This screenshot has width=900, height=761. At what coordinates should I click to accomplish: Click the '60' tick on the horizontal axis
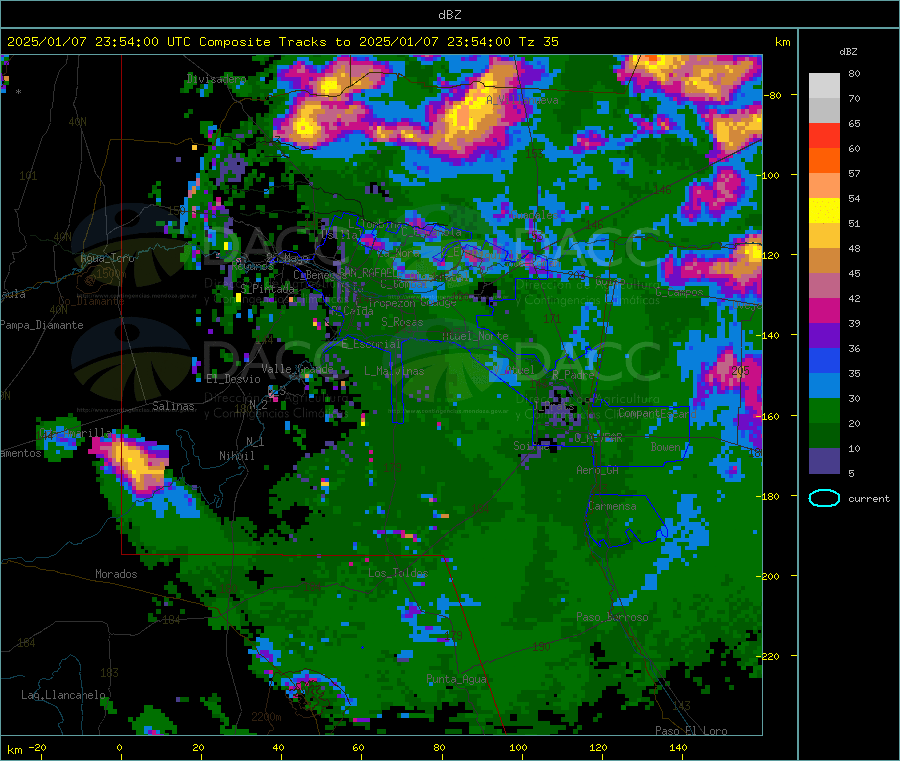[x=358, y=747]
